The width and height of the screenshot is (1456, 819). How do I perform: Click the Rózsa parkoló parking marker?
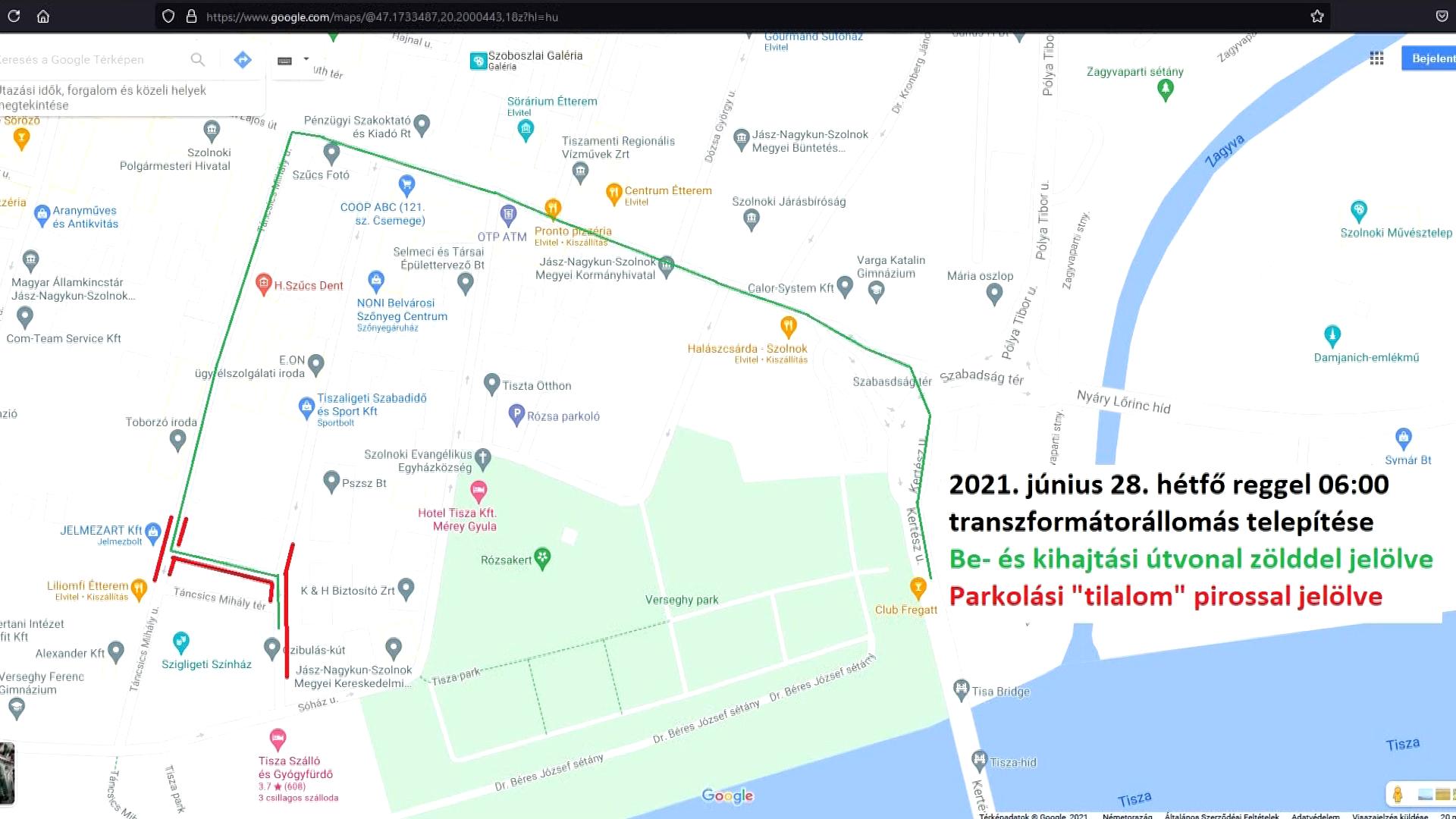tap(516, 415)
